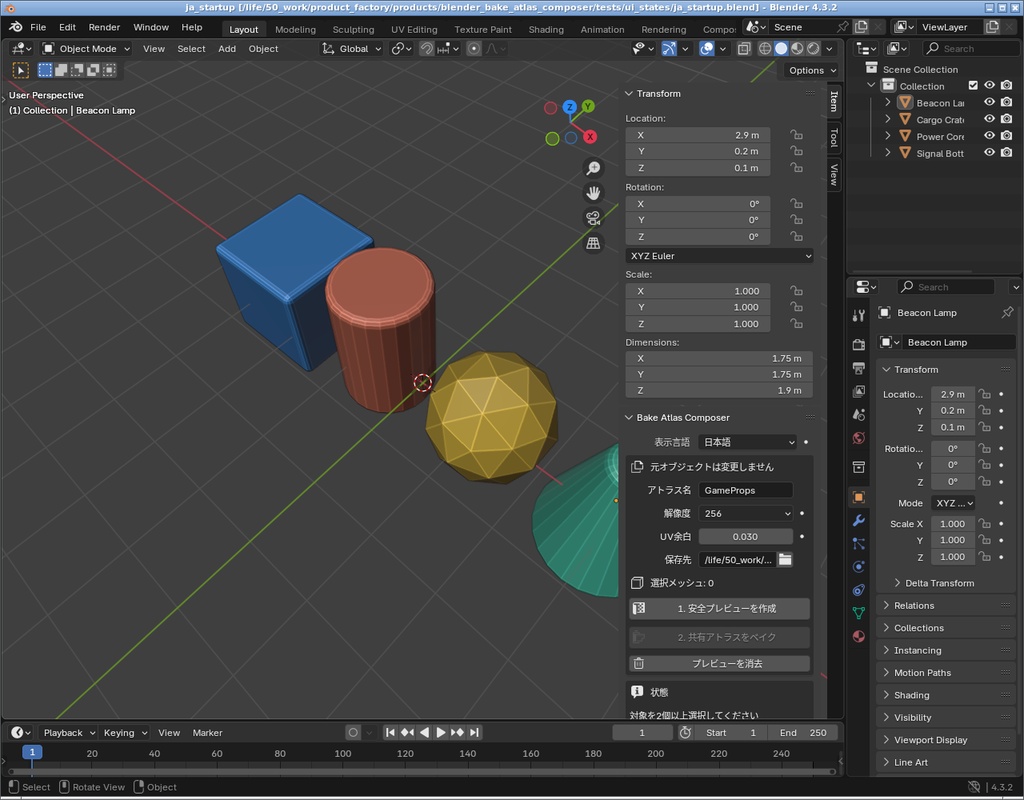Select wireframe viewport shading
1024x800 pixels.
click(765, 48)
